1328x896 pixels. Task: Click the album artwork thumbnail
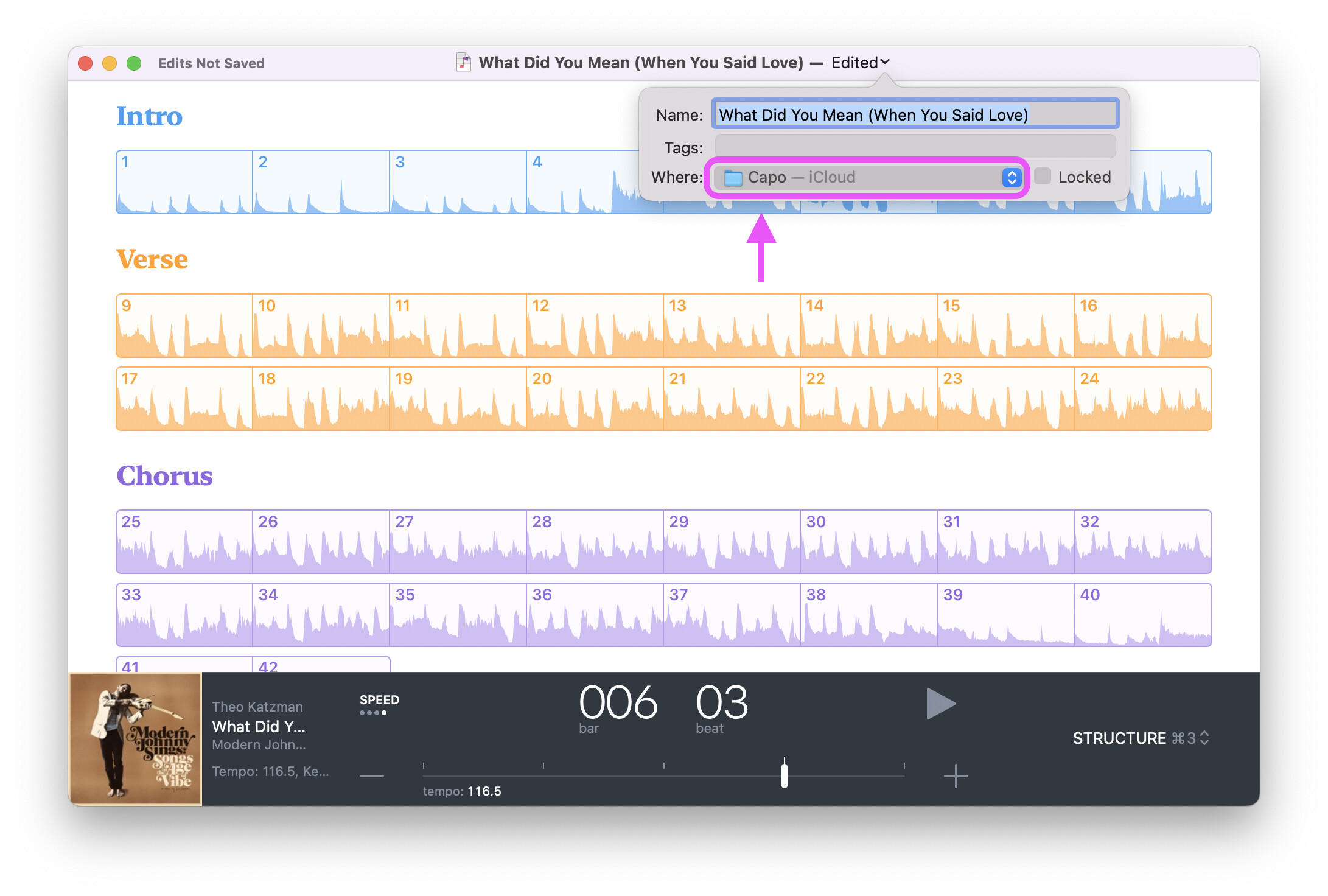coord(135,739)
